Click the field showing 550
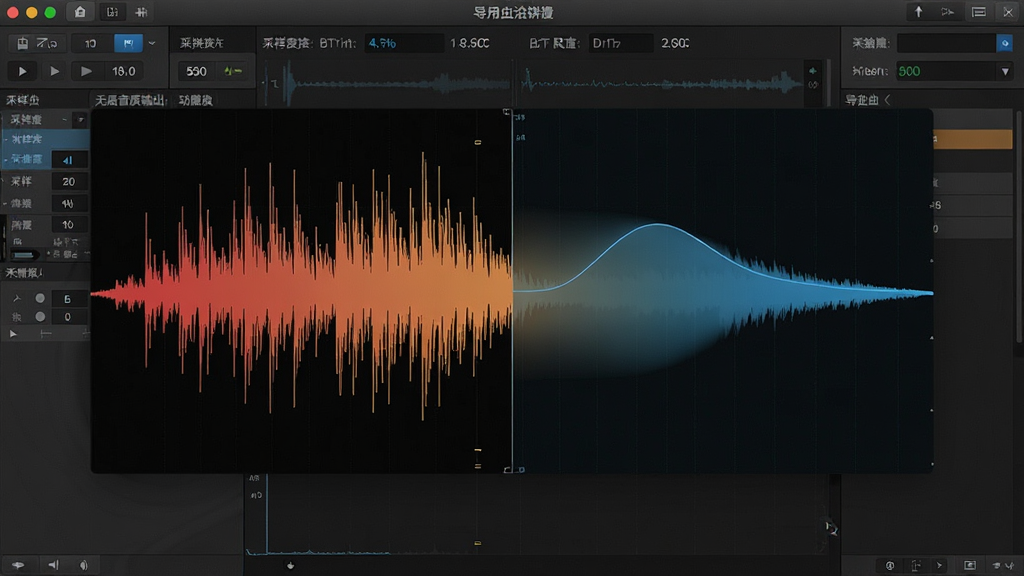This screenshot has height=576, width=1024. [196, 71]
